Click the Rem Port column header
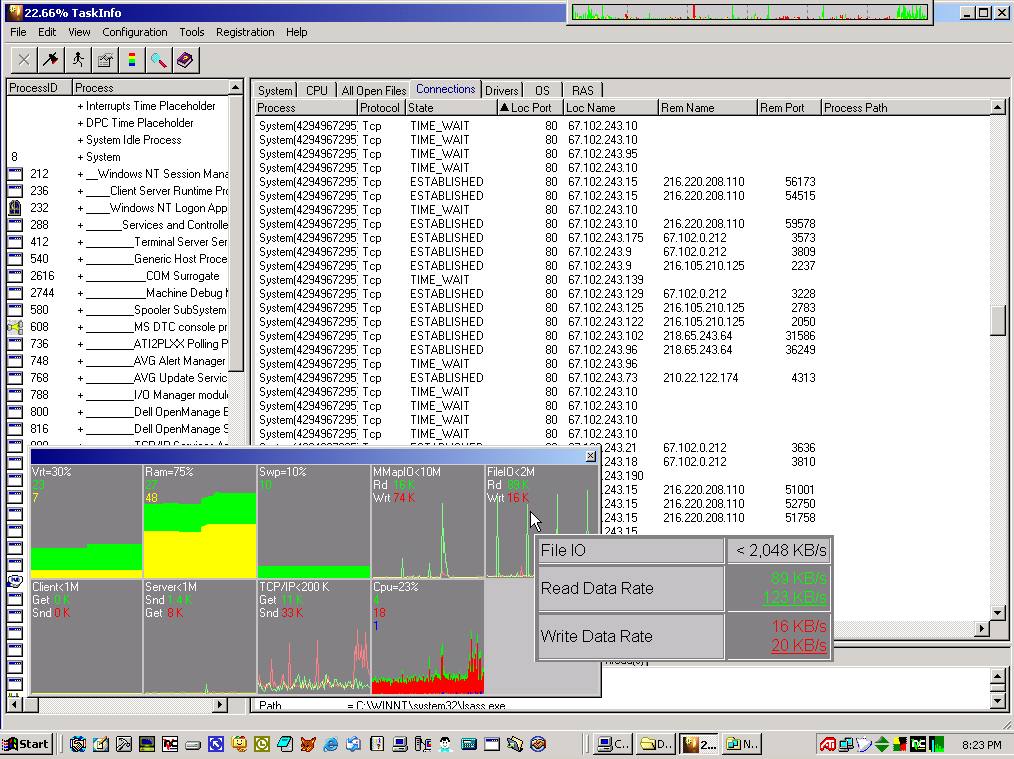1014x759 pixels. [789, 108]
